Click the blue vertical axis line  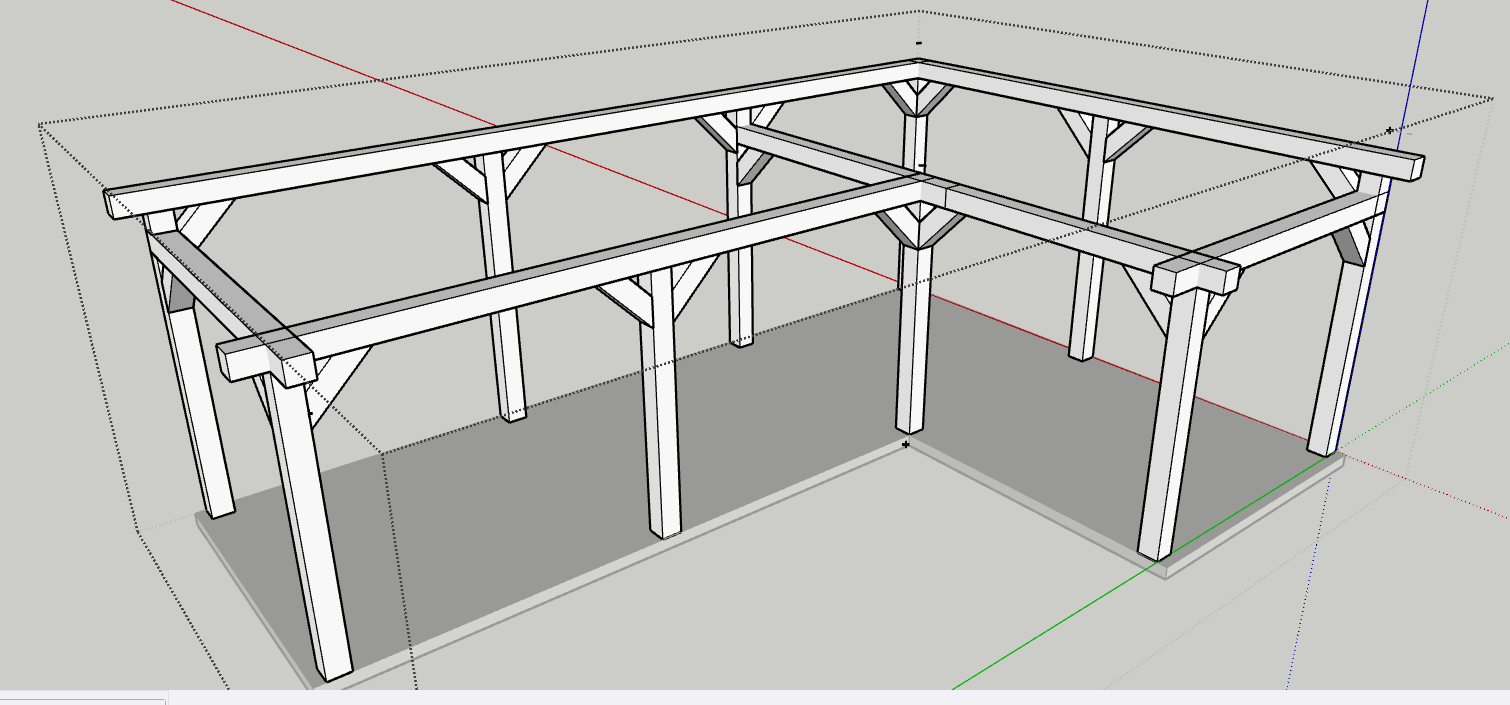click(x=1418, y=50)
